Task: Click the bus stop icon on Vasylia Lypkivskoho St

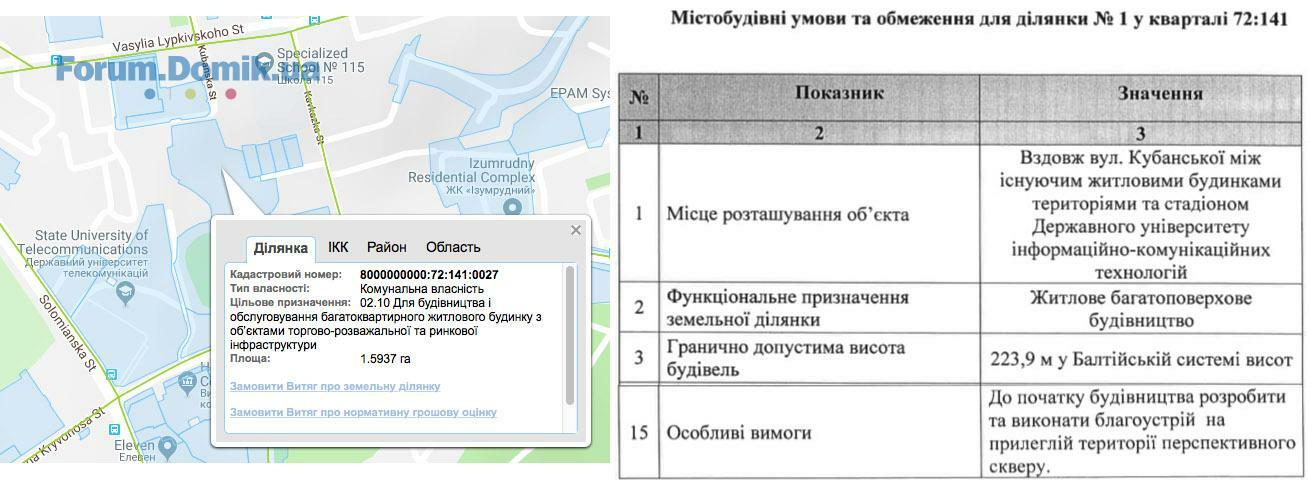Action: (57, 61)
